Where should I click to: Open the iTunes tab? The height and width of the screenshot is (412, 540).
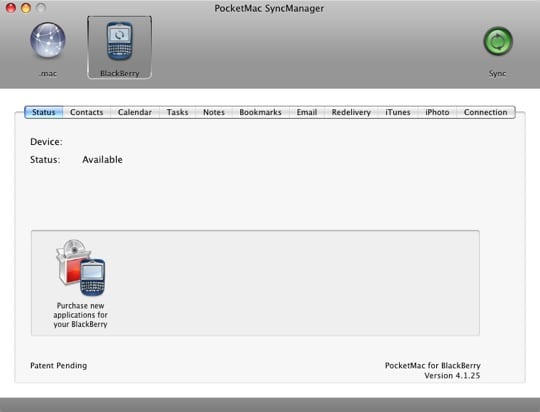(x=398, y=112)
